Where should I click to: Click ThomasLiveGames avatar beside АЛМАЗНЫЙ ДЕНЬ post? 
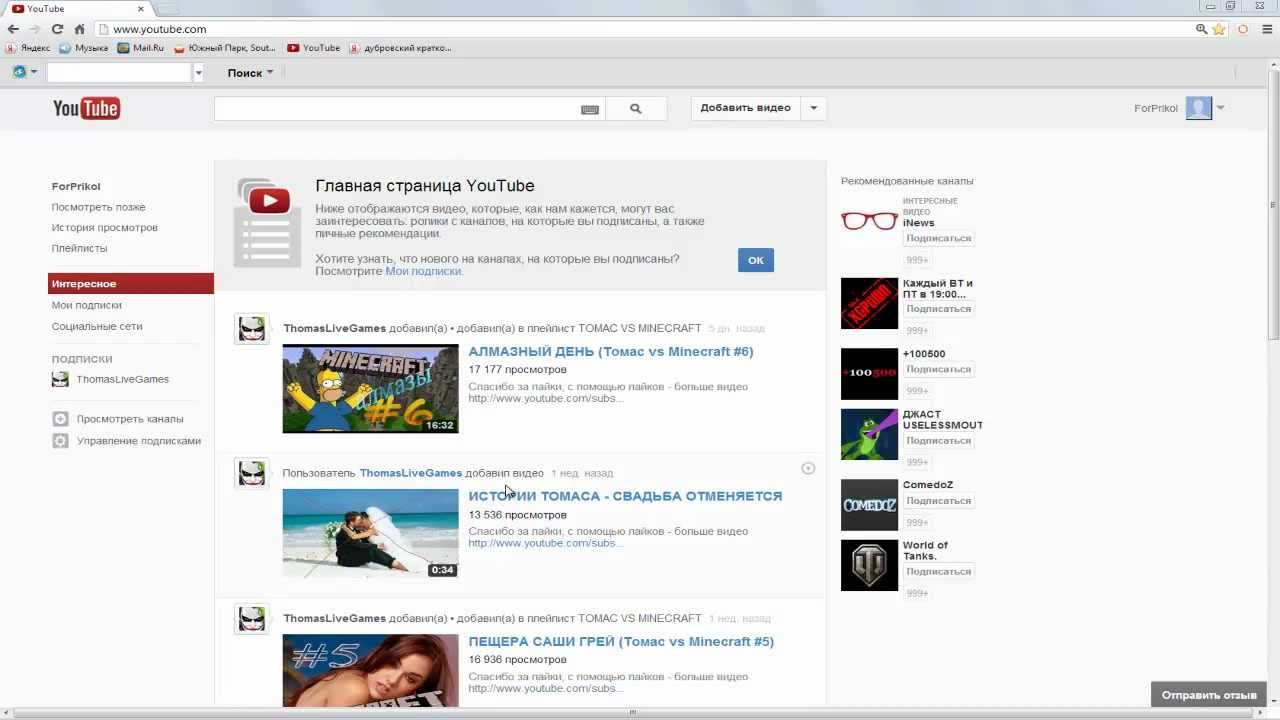252,328
